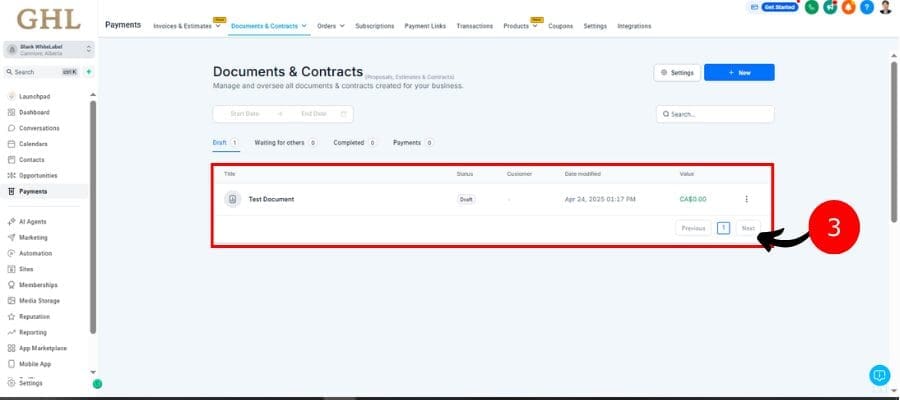Click the plus icon next to sidebar search
Image resolution: width=900 pixels, height=400 pixels.
coord(88,72)
